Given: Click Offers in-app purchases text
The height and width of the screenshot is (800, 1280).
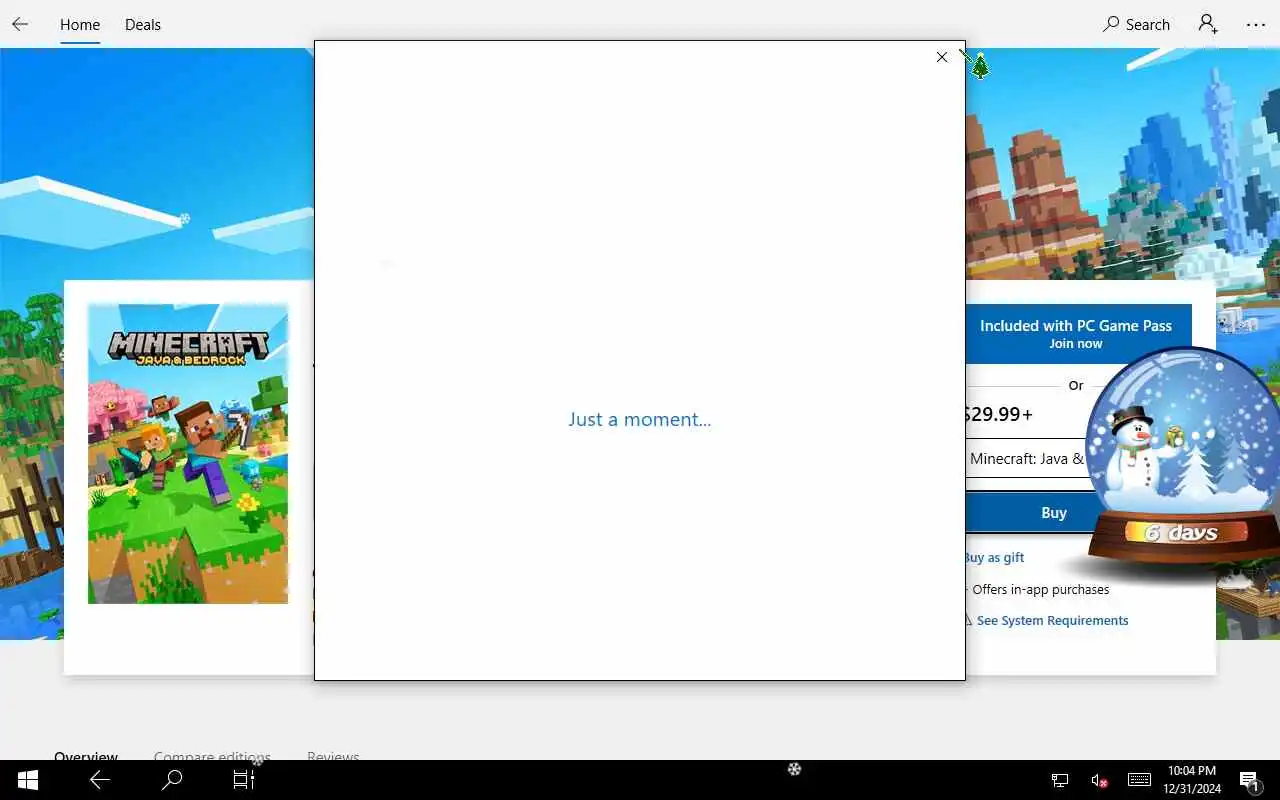Looking at the screenshot, I should coord(1040,590).
